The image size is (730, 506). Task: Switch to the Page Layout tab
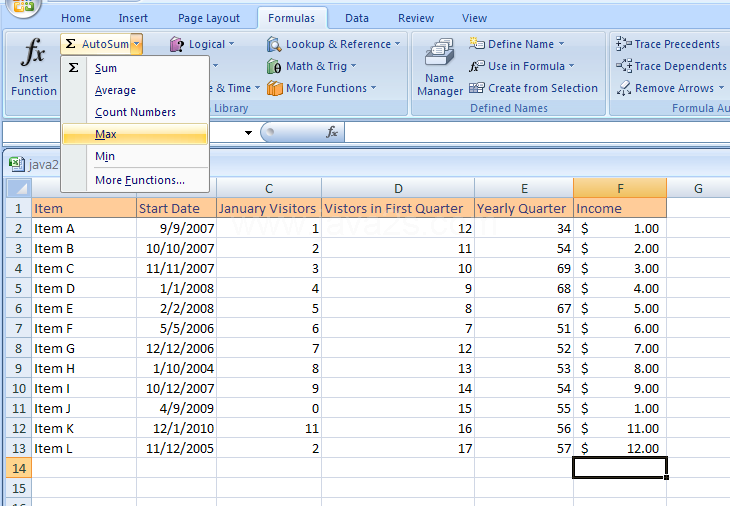click(209, 18)
